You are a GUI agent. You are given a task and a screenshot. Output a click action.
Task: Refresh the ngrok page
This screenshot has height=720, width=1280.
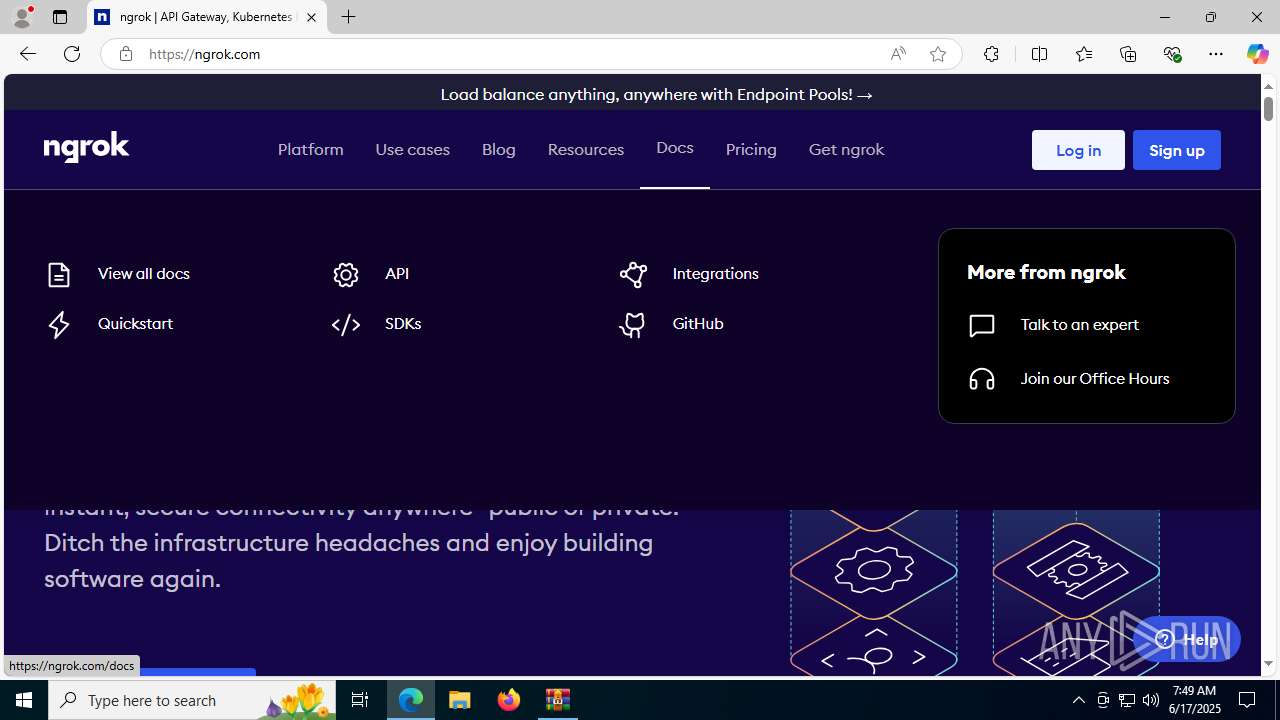(72, 54)
